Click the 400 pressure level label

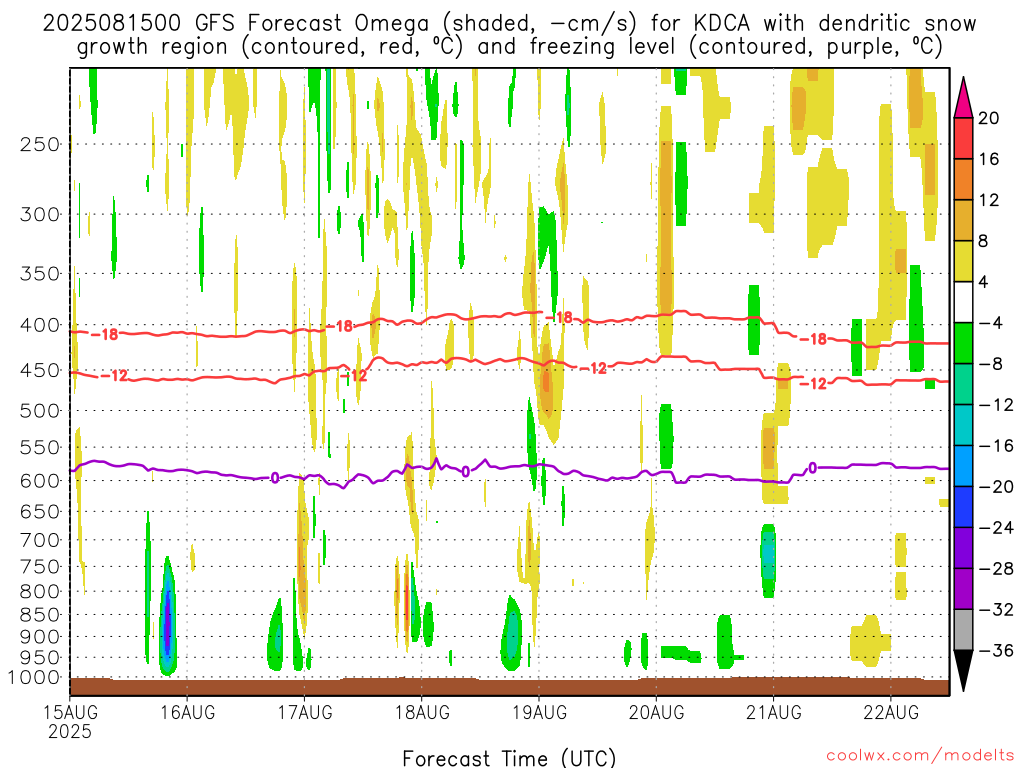coord(40,325)
